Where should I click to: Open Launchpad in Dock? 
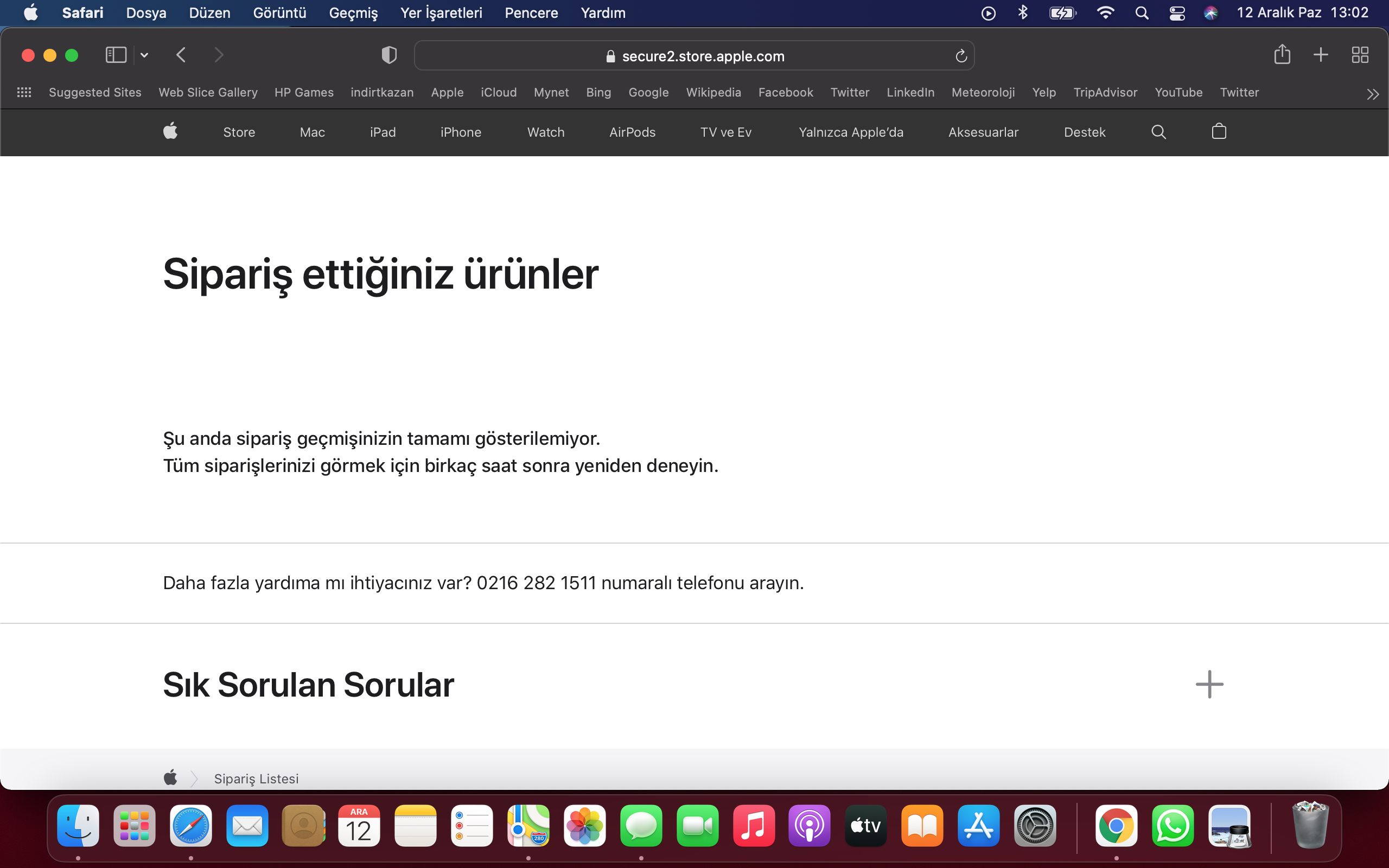[135, 826]
